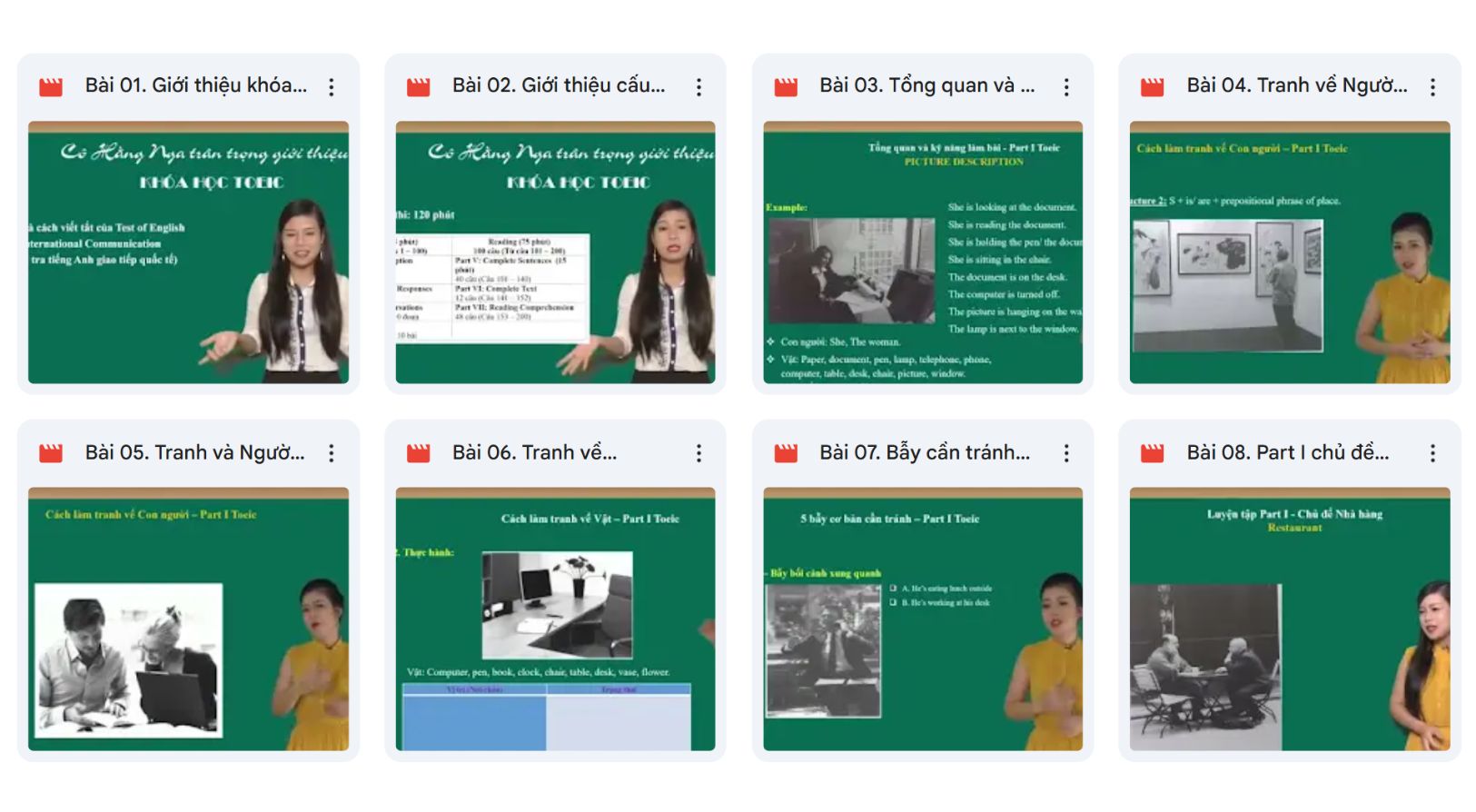This screenshot has width=1476, height=812.
Task: Open more actions menu for Bài 03
Action: (x=1066, y=87)
